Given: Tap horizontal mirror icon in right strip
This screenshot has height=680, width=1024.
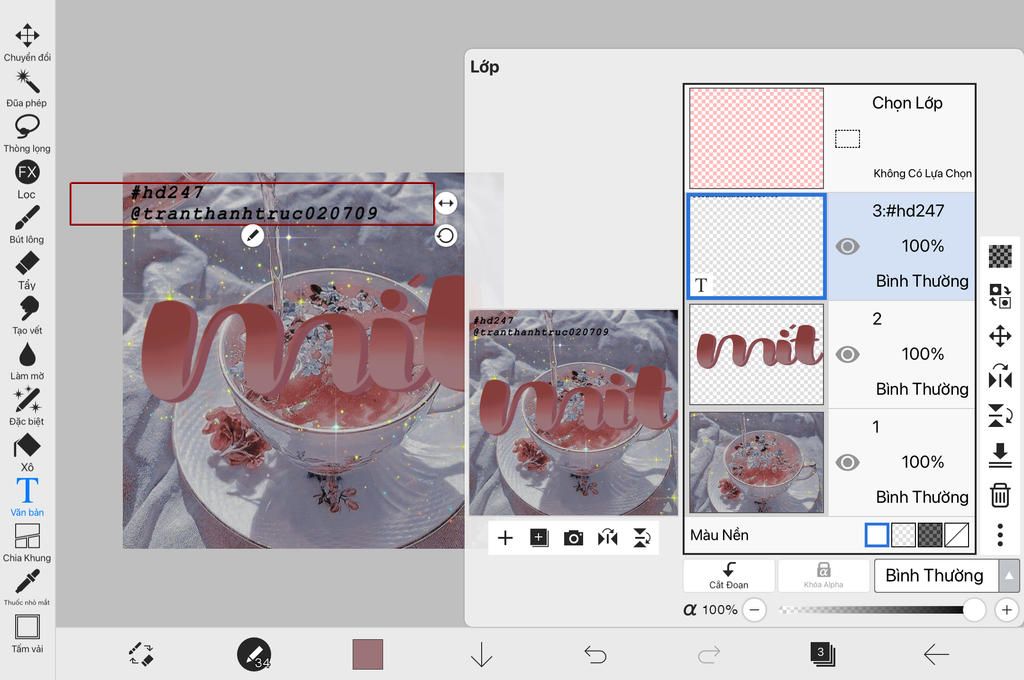Looking at the screenshot, I should pyautogui.click(x=1000, y=376).
